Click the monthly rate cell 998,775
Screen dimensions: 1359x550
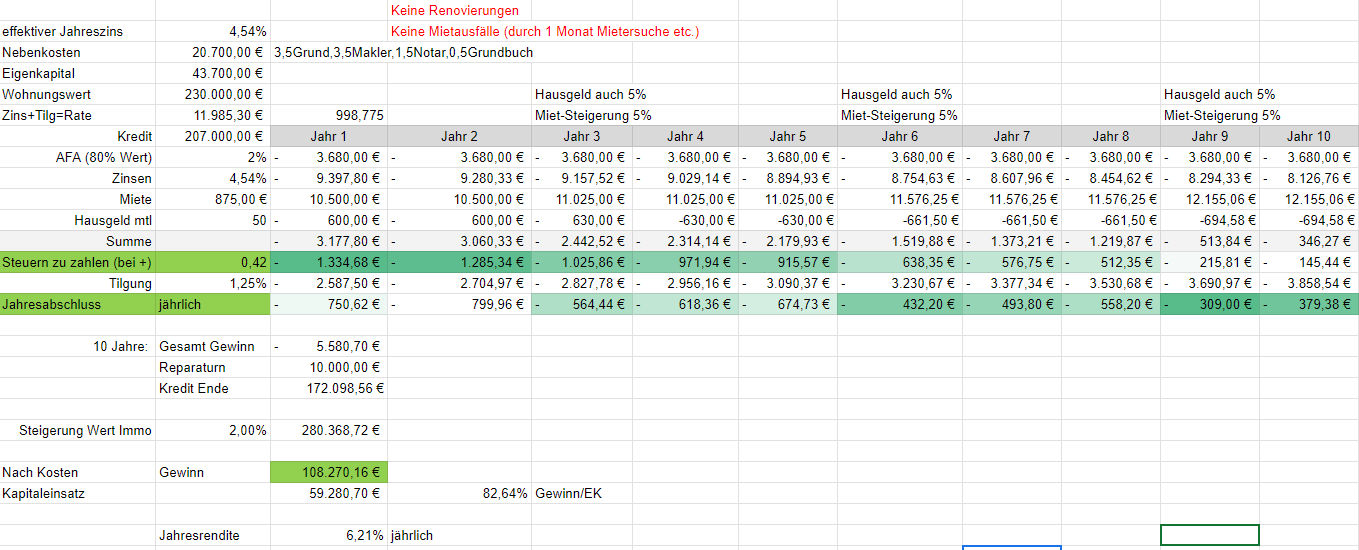[x=361, y=116]
